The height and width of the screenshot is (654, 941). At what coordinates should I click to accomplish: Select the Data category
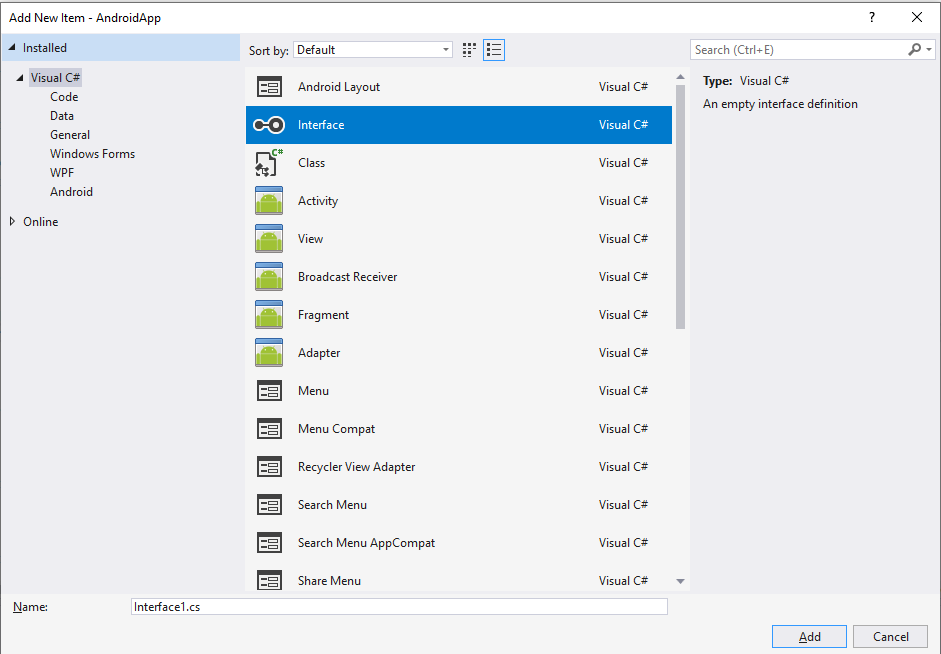62,116
